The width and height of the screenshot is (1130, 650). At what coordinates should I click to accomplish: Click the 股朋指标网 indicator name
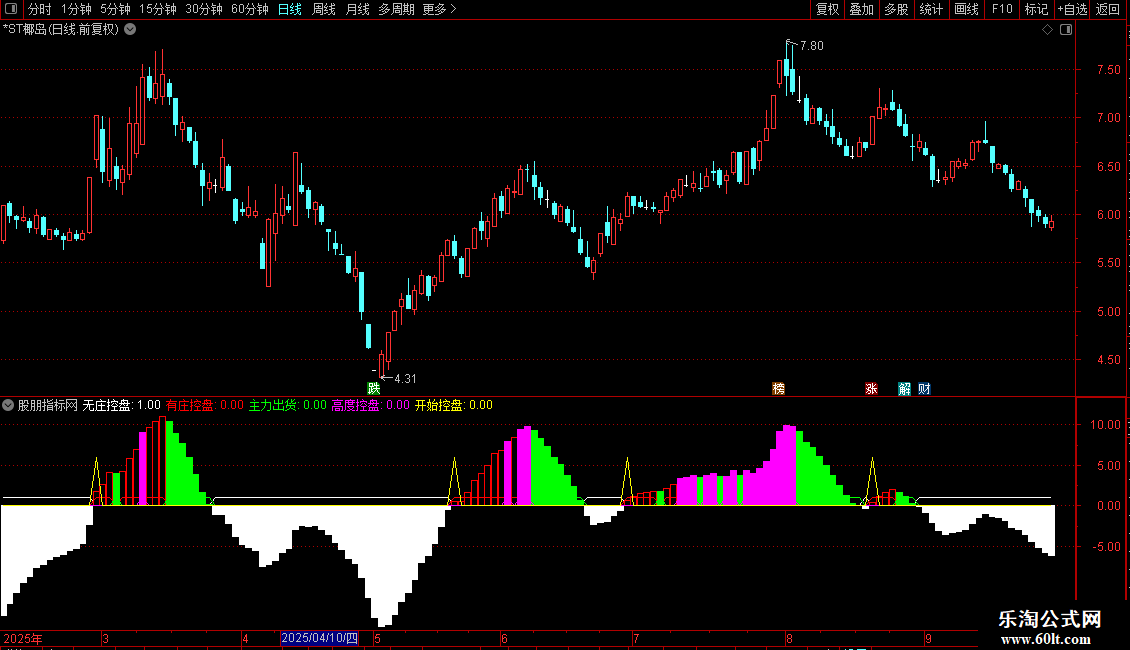pyautogui.click(x=48, y=405)
